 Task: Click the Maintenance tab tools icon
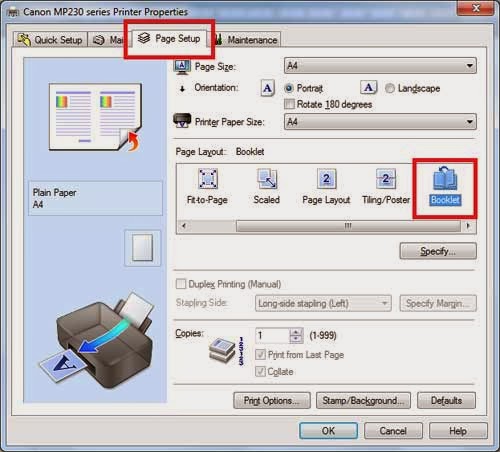point(218,40)
